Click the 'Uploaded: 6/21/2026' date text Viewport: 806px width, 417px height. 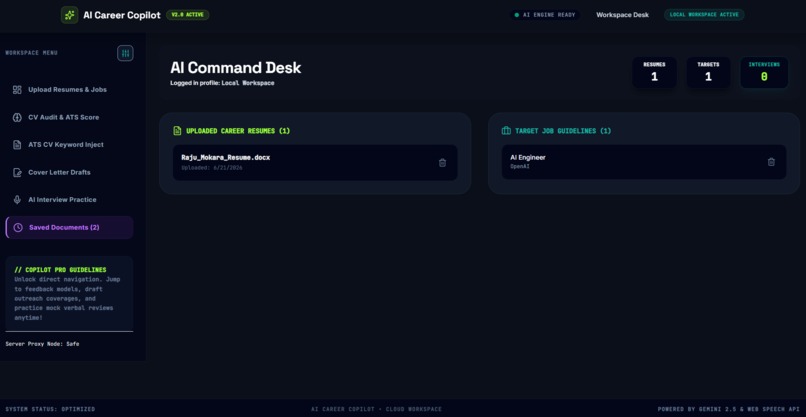pyautogui.click(x=212, y=168)
